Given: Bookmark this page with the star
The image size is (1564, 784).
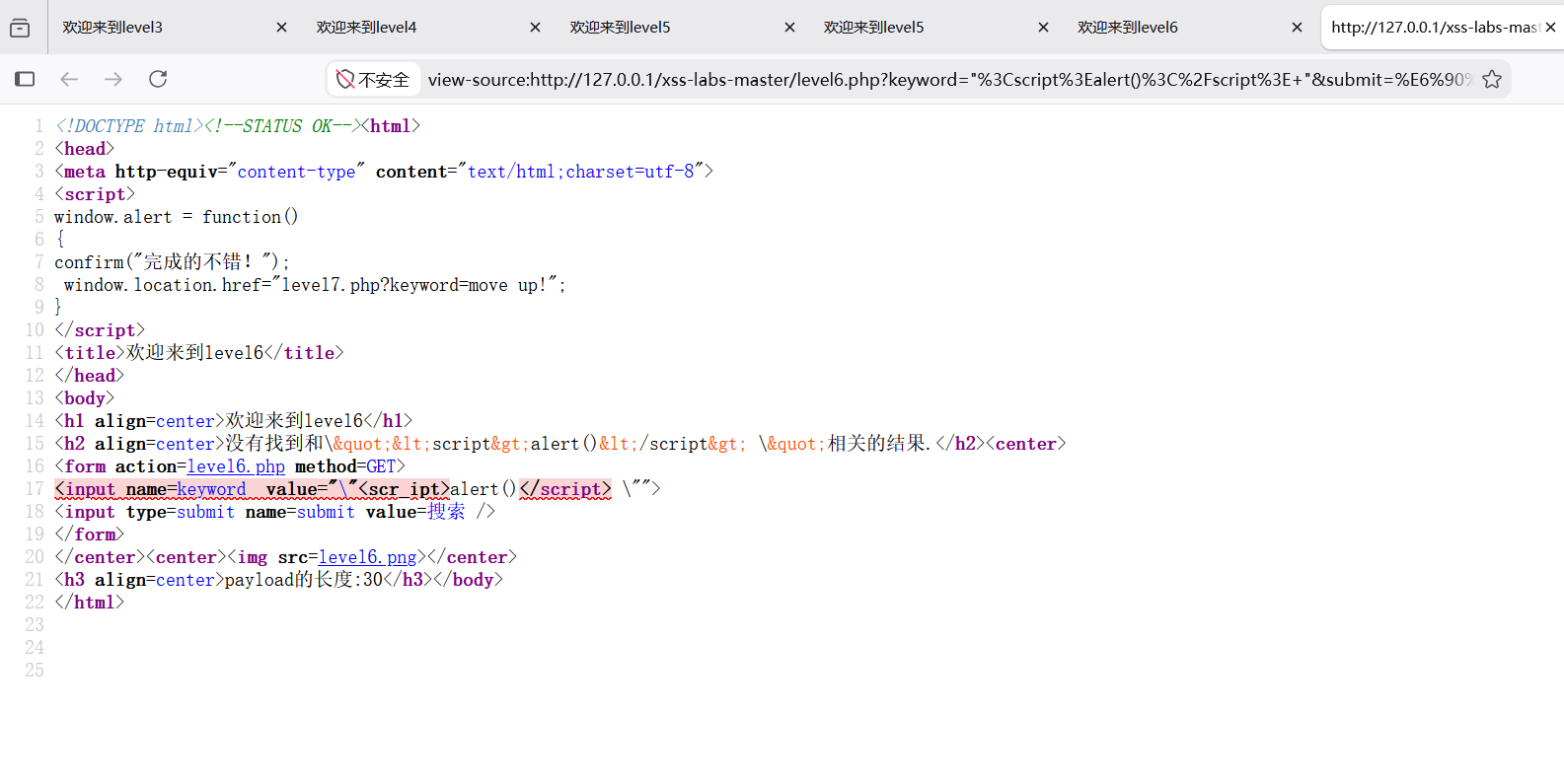Looking at the screenshot, I should tap(1492, 79).
